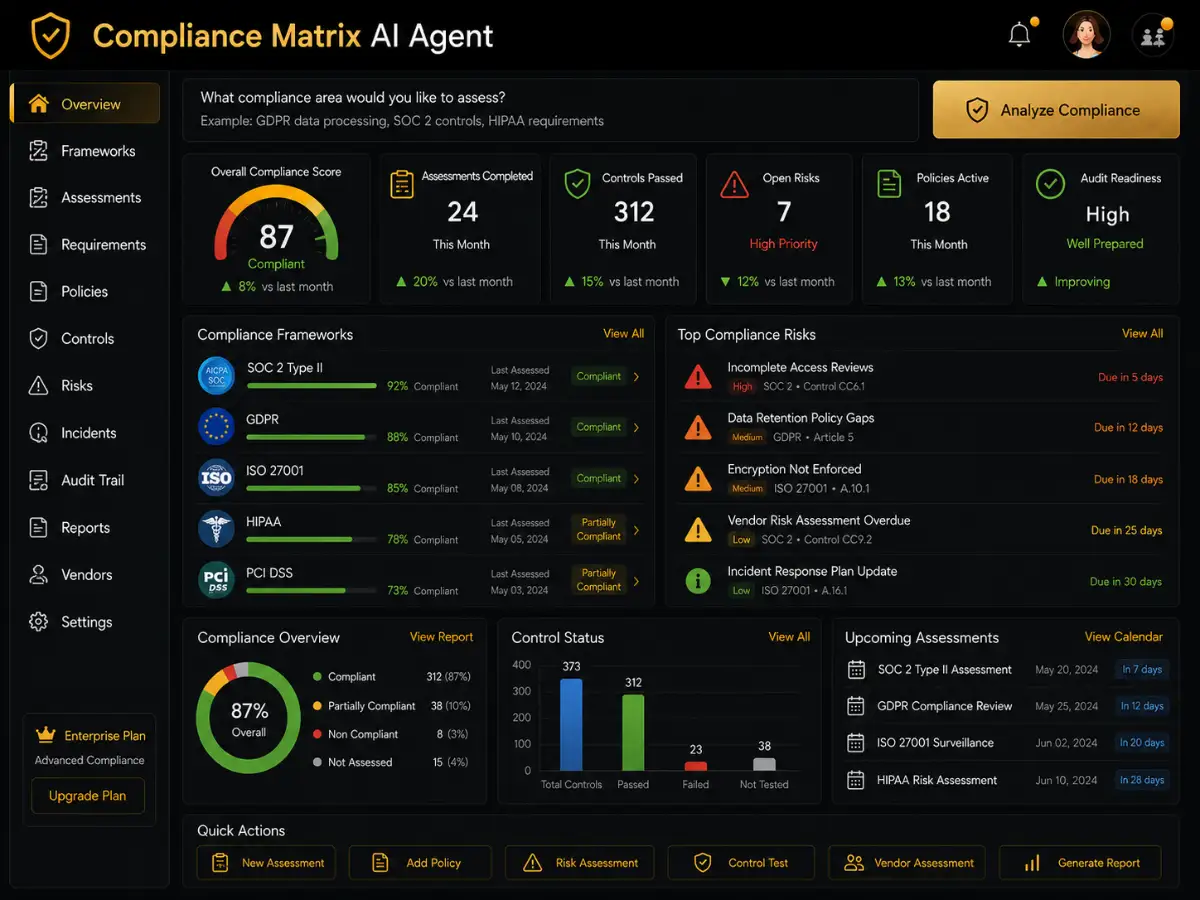Screen dimensions: 1200x900
Task: Click the Add Policy quick action
Action: coord(420,863)
